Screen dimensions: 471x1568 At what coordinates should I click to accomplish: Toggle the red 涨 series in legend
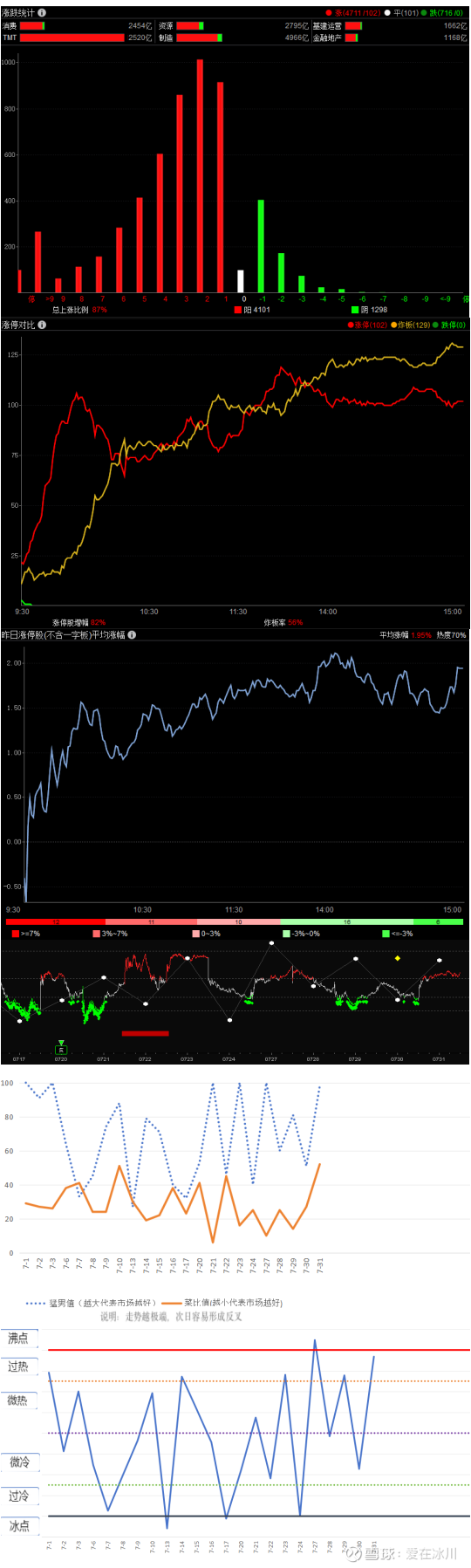coord(354,13)
